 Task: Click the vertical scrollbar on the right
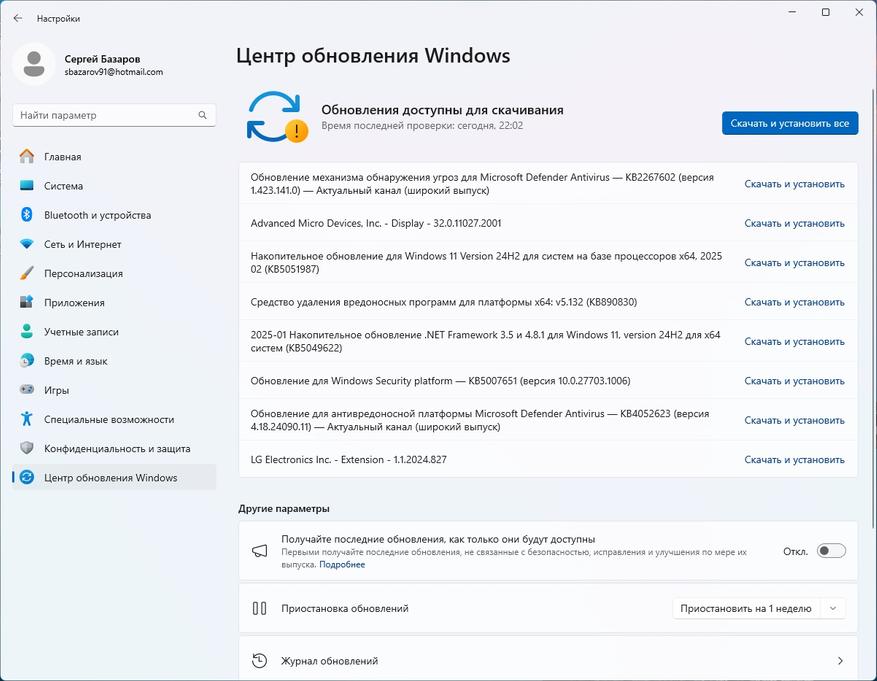coord(873,308)
